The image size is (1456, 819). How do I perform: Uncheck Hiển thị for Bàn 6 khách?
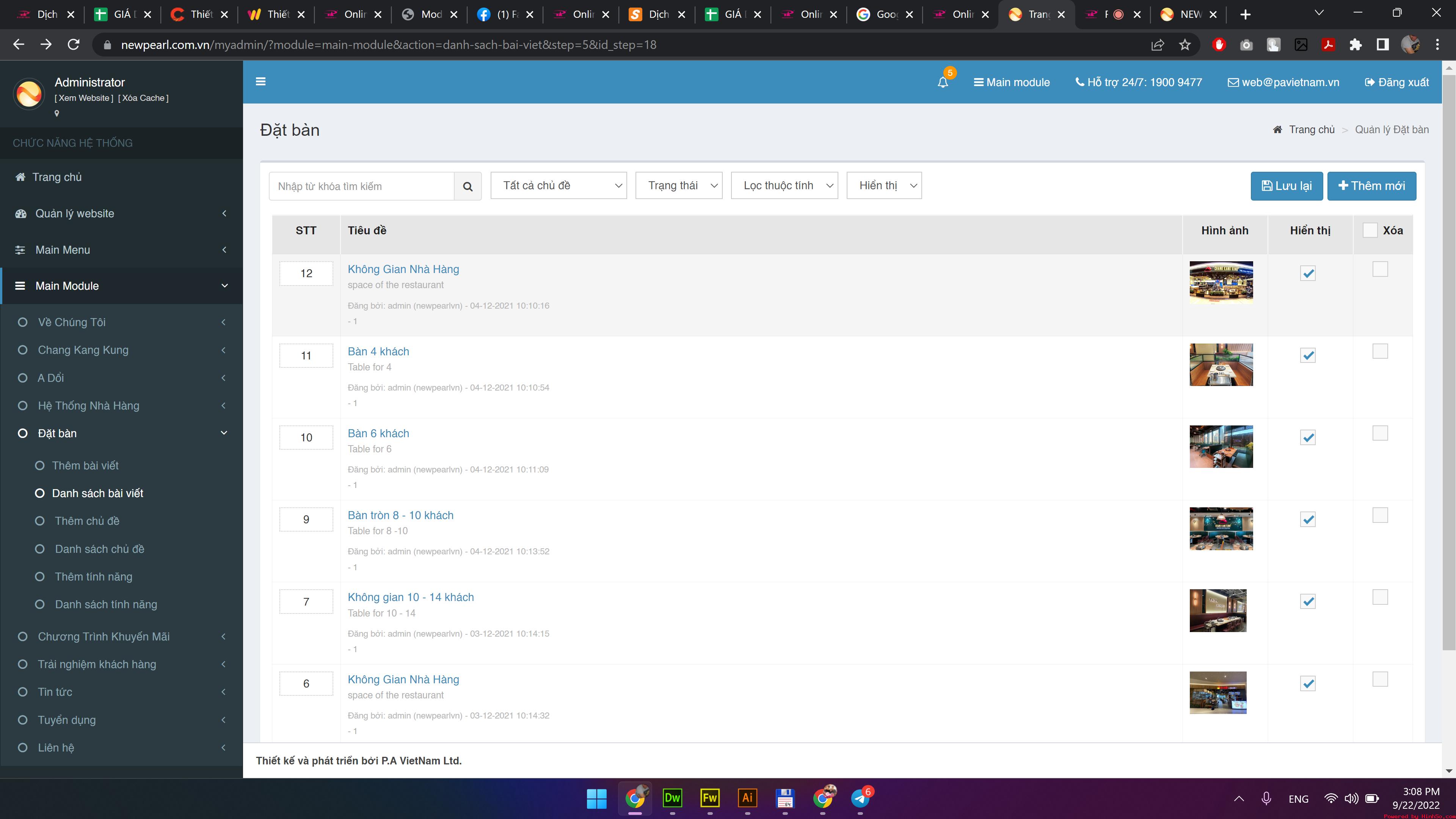pyautogui.click(x=1308, y=438)
